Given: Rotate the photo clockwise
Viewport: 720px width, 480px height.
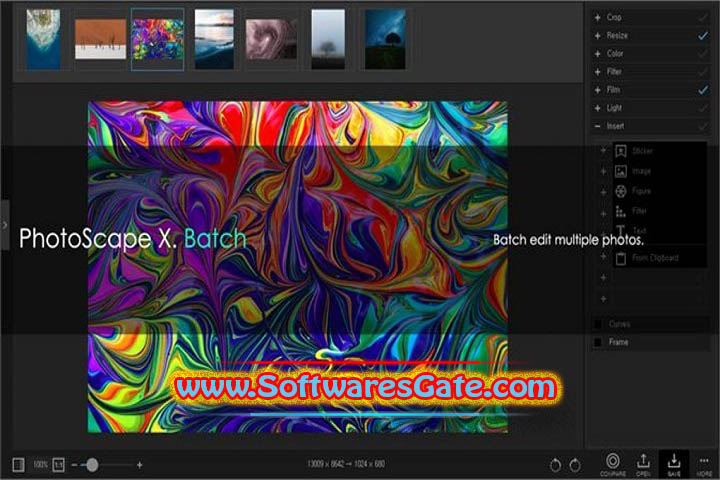Looking at the screenshot, I should click(x=574, y=465).
